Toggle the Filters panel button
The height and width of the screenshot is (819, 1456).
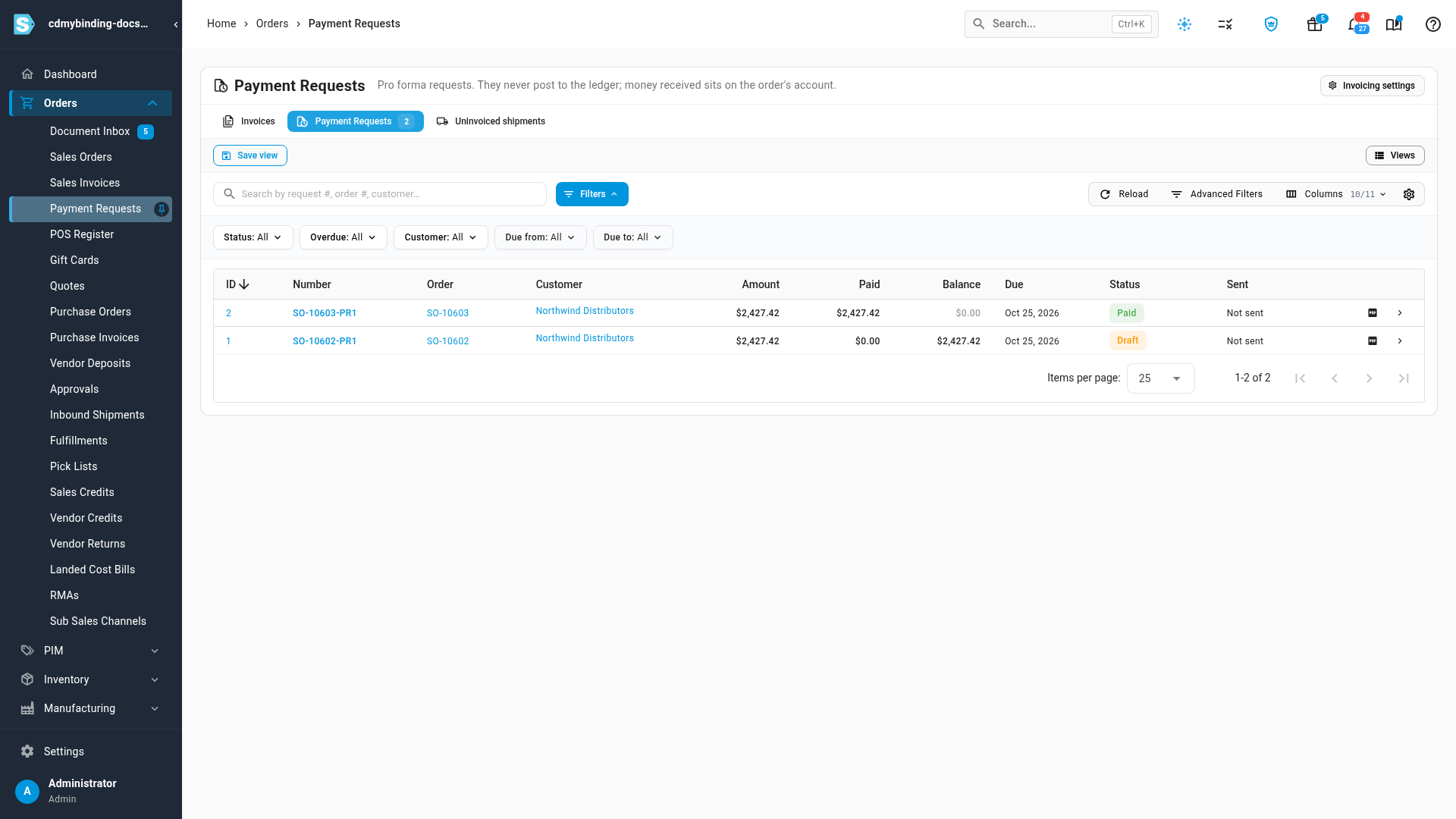point(591,194)
